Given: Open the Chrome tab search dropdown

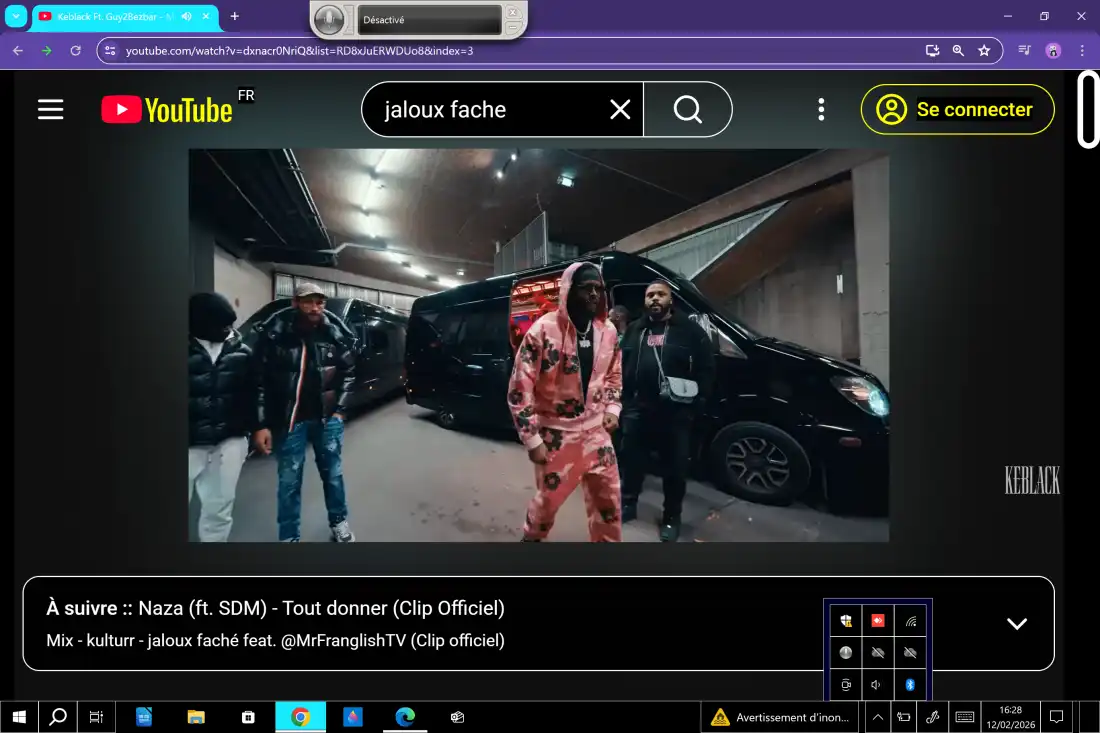Looking at the screenshot, I should [16, 16].
